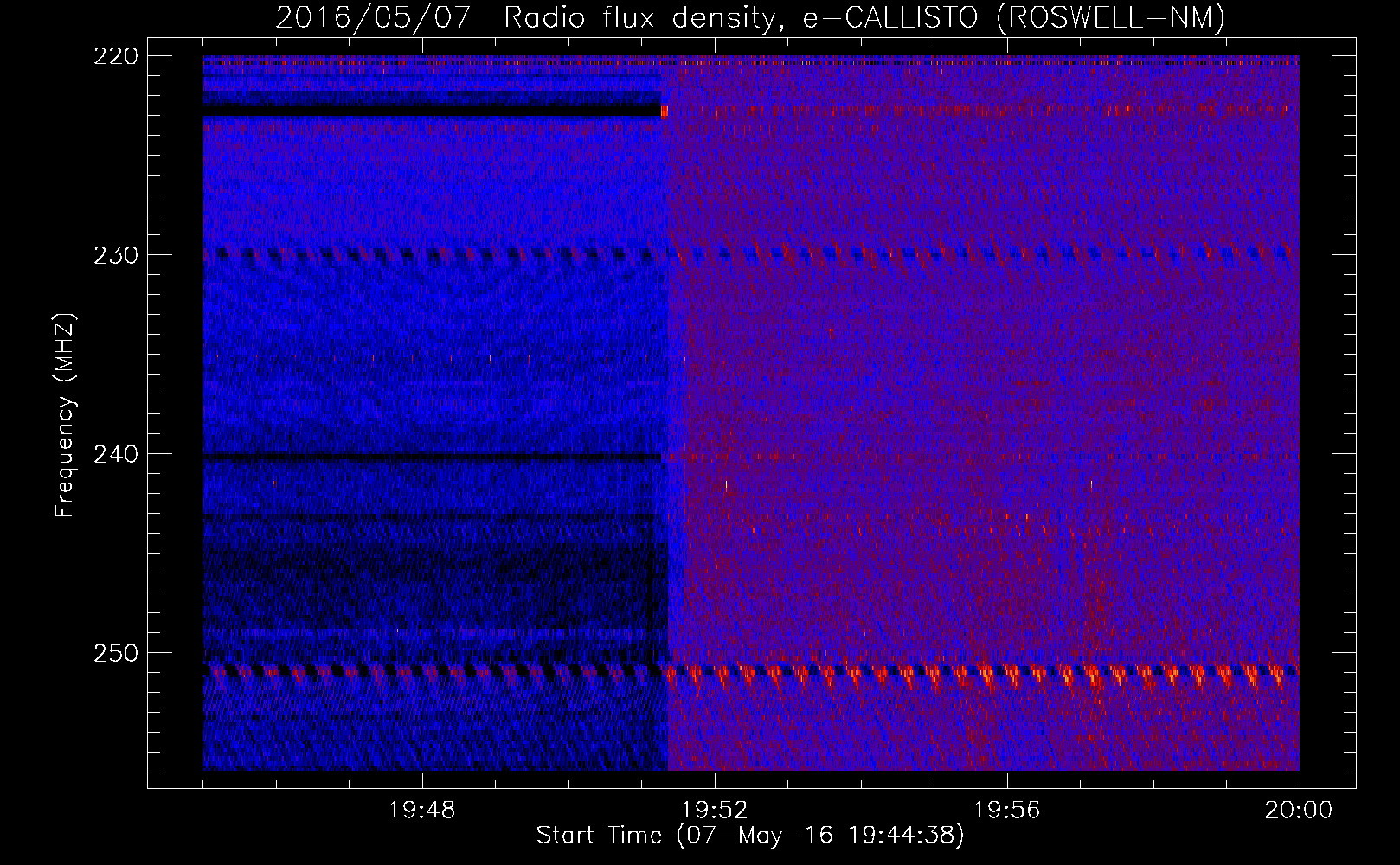Click the 20:00 time tick label
The height and width of the screenshot is (865, 1400).
tap(1299, 811)
